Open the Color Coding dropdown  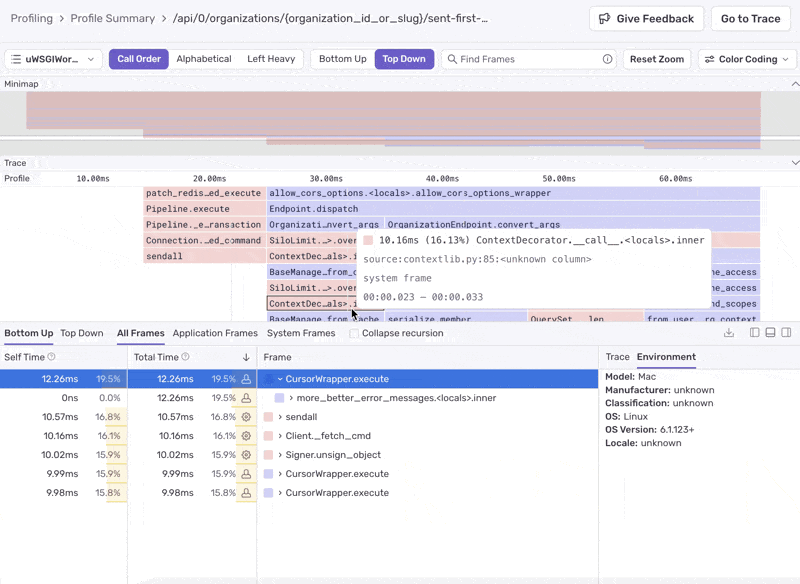pyautogui.click(x=747, y=59)
